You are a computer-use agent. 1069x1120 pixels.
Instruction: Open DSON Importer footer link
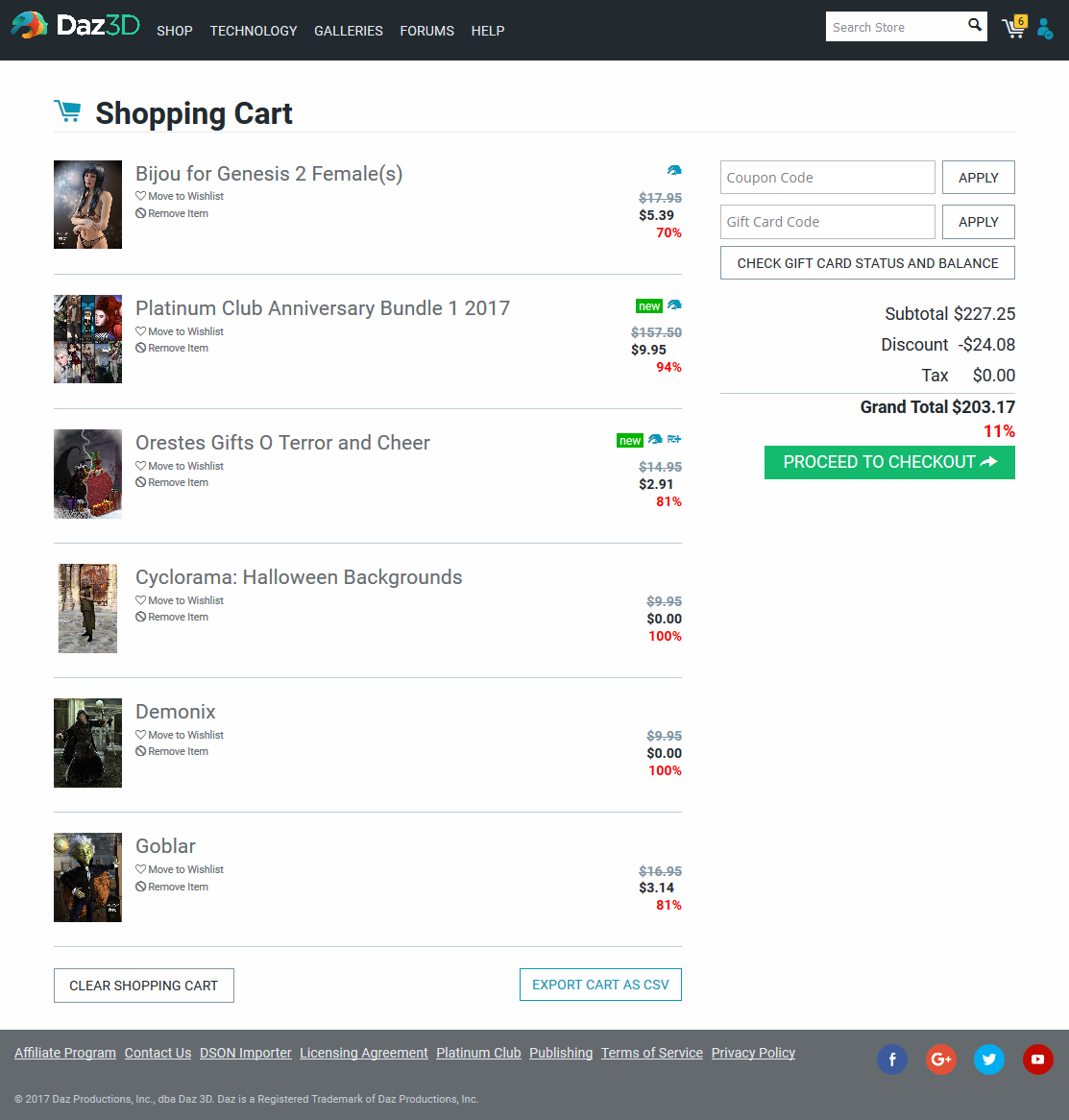tap(246, 1053)
